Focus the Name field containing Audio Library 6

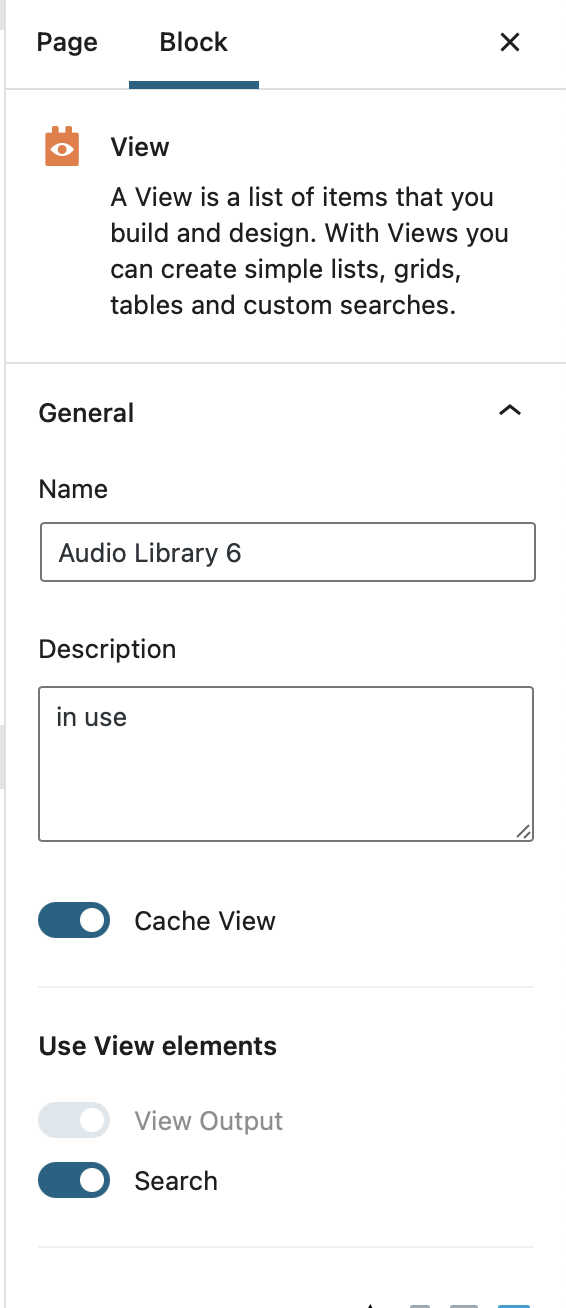[288, 552]
